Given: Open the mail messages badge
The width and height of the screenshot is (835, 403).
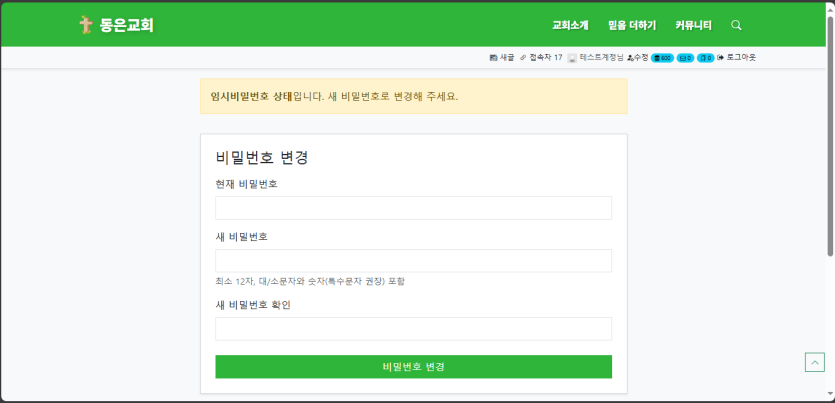Looking at the screenshot, I should pos(685,58).
